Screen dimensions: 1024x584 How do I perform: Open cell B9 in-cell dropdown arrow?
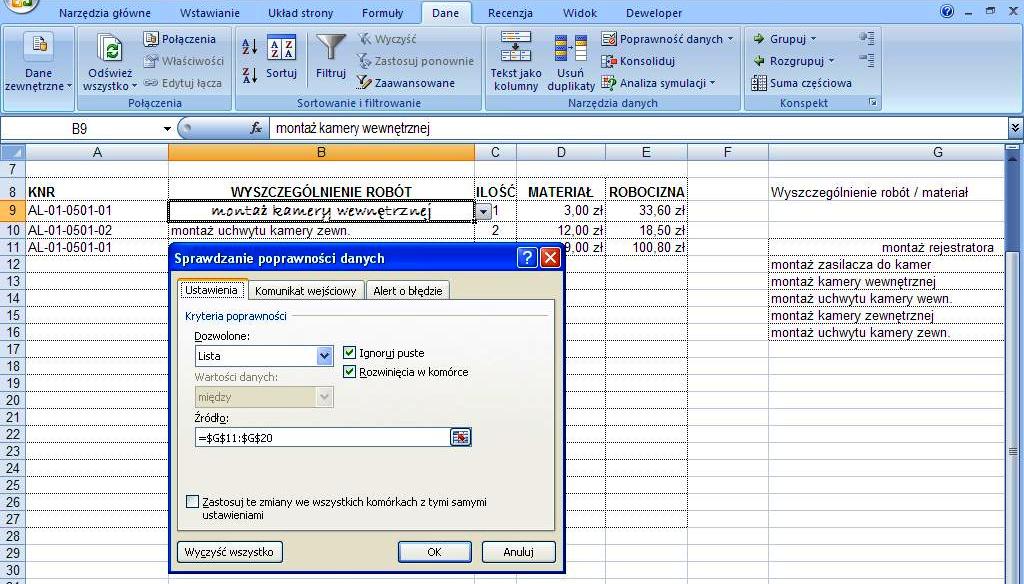[483, 212]
